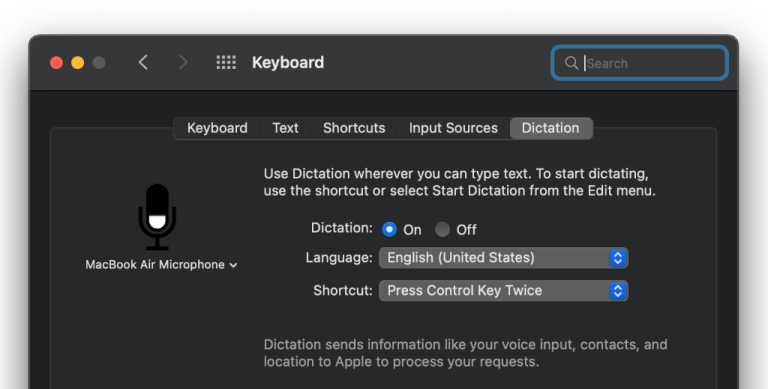Open the Shortcut dropdown Press Control Key Twice
Viewport: 768px width, 389px height.
(x=504, y=291)
